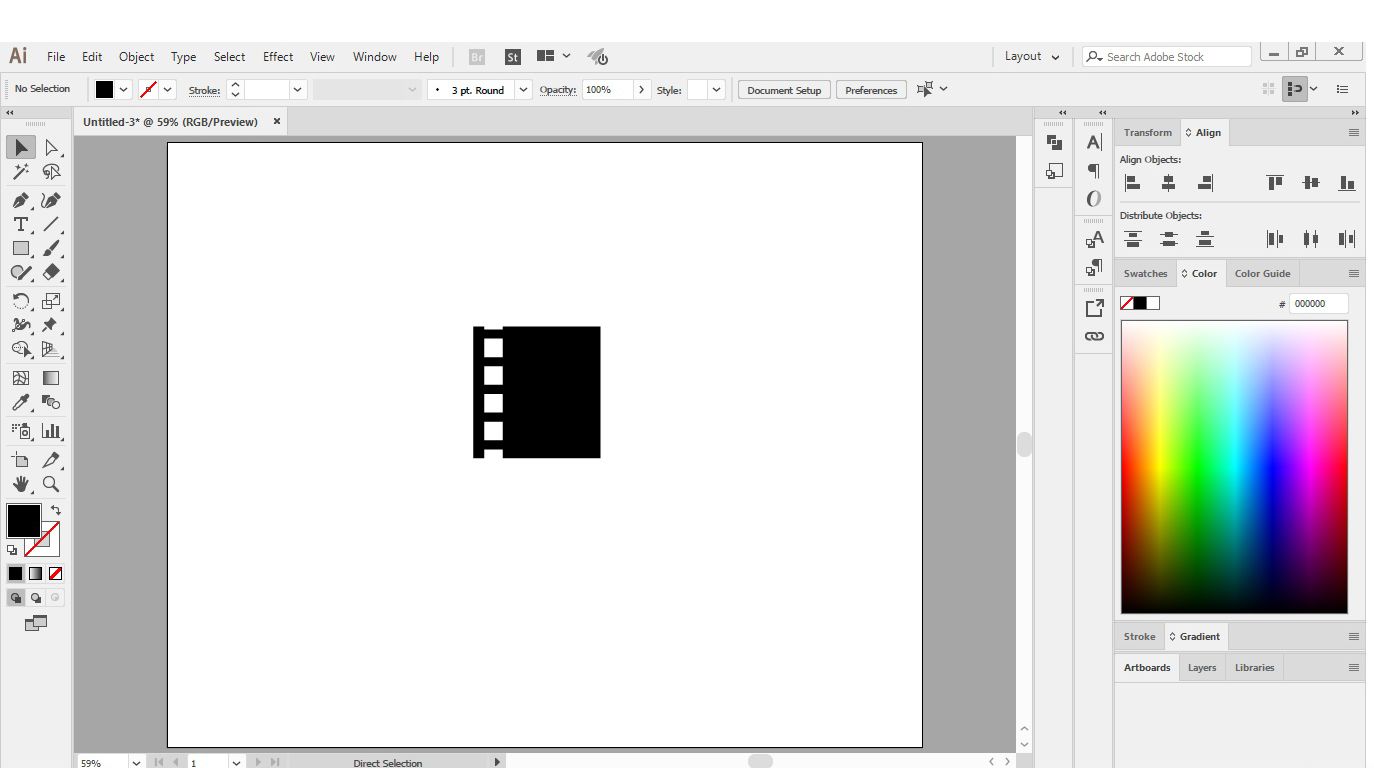This screenshot has height=768, width=1374.
Task: Open brush definition 3 pt. Round dropdown
Action: [x=523, y=90]
